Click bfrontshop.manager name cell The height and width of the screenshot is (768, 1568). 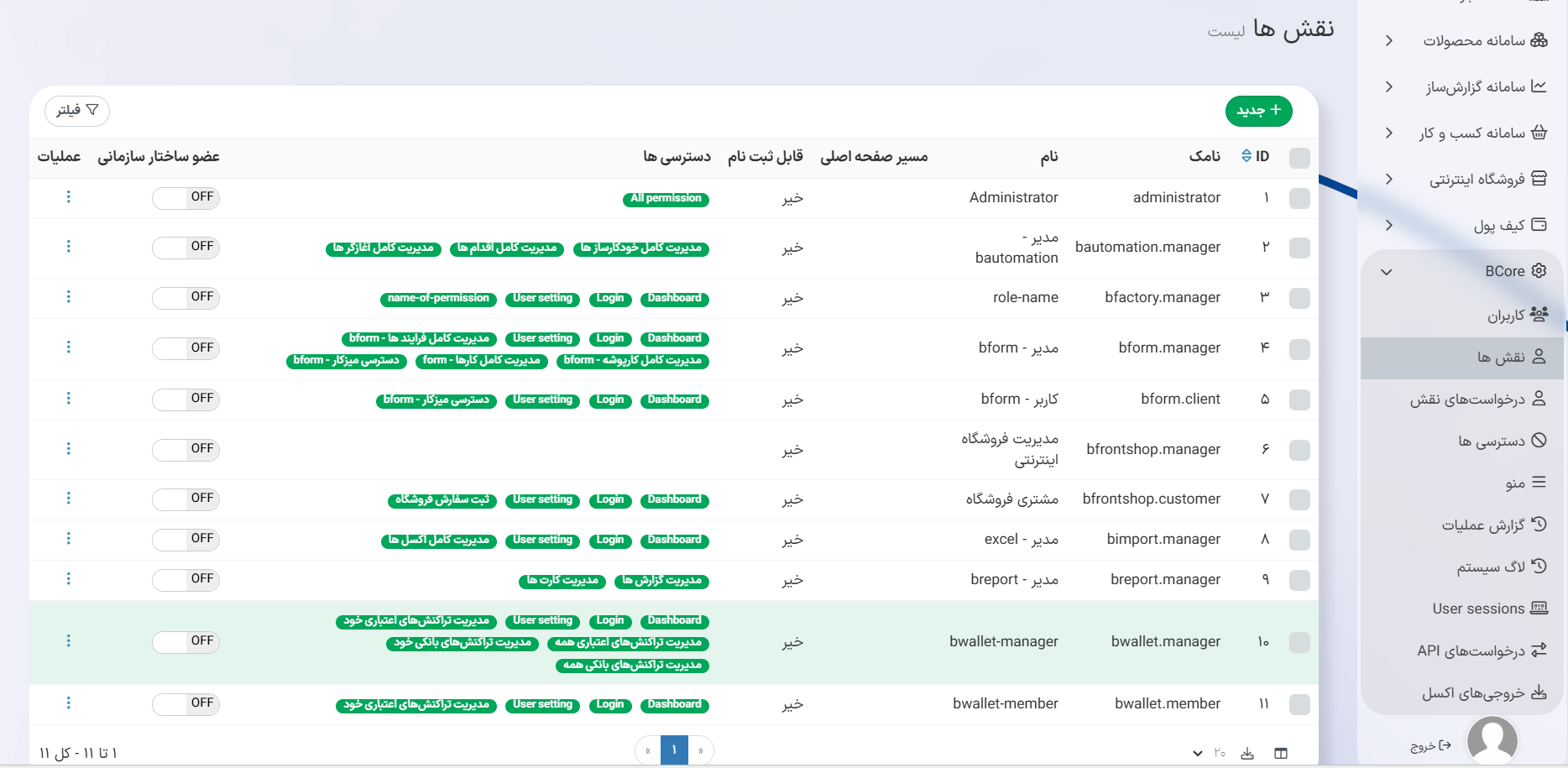[x=1153, y=449]
